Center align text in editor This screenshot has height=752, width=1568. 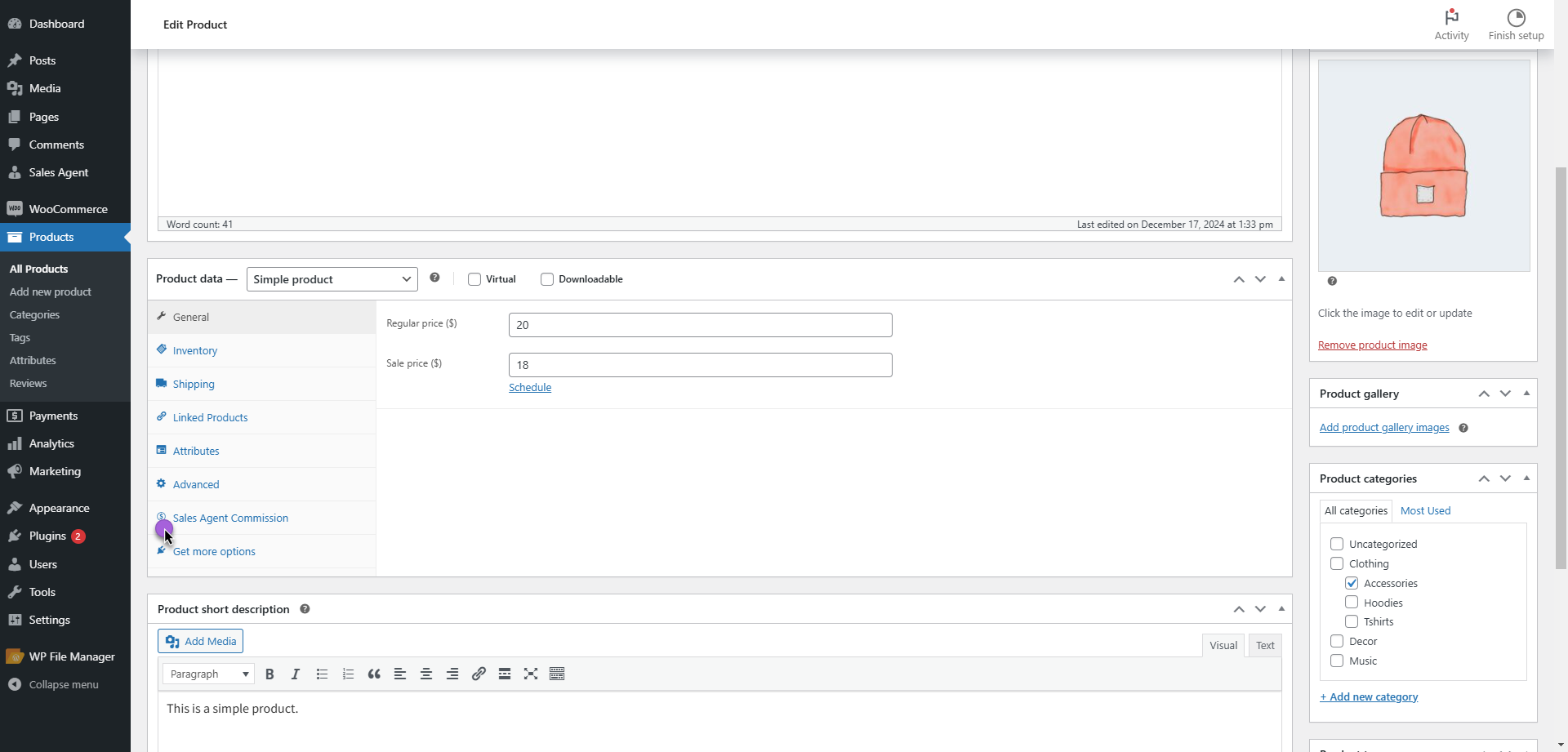pyautogui.click(x=426, y=674)
